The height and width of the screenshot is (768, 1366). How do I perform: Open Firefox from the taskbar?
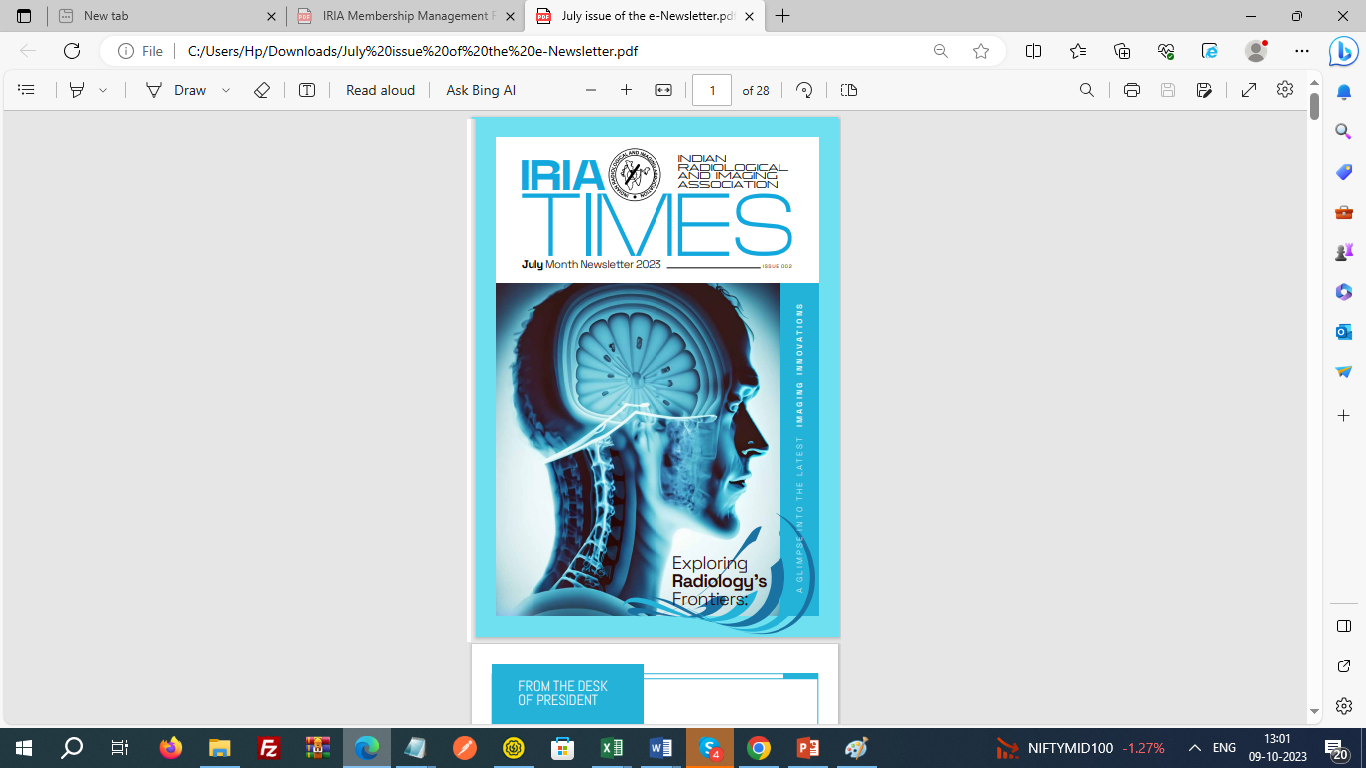pyautogui.click(x=171, y=748)
